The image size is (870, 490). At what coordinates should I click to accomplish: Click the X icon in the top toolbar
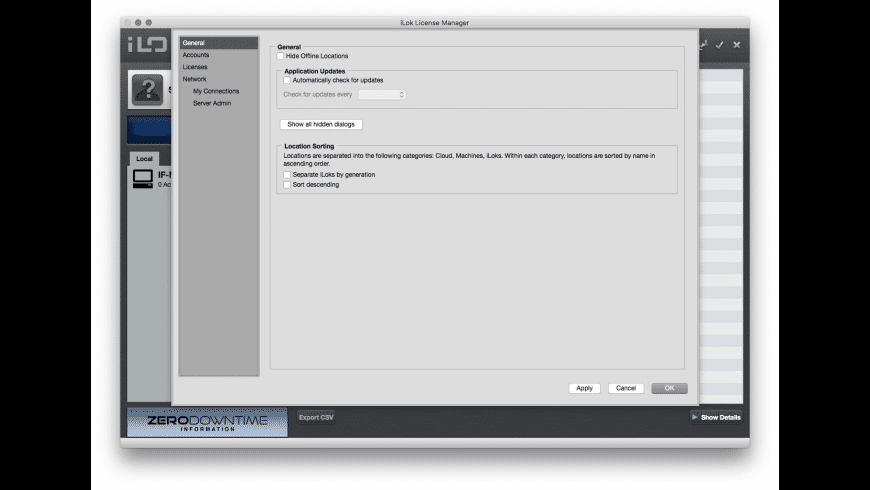coord(736,45)
